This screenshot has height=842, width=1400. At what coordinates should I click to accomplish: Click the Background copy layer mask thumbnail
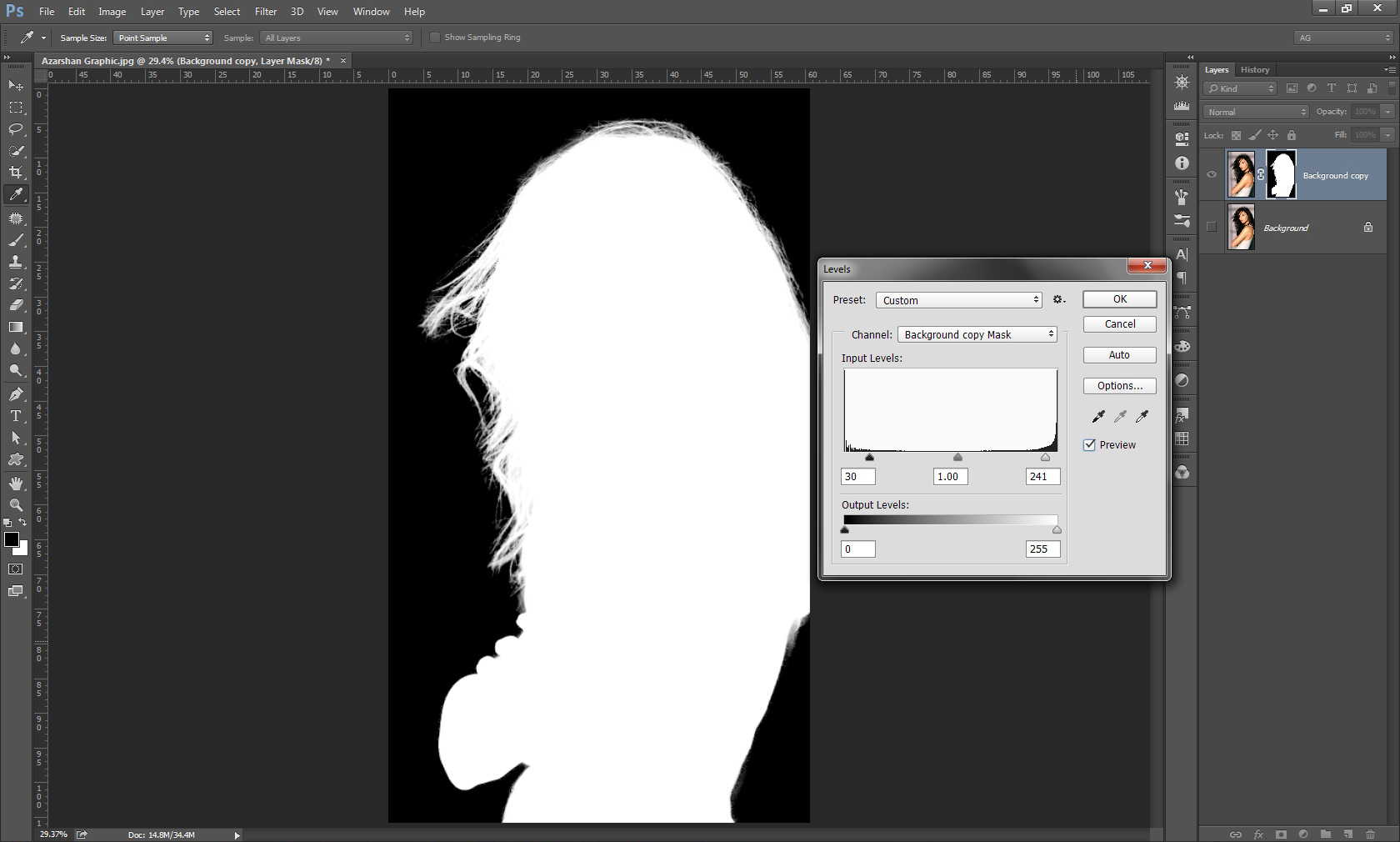click(x=1281, y=175)
